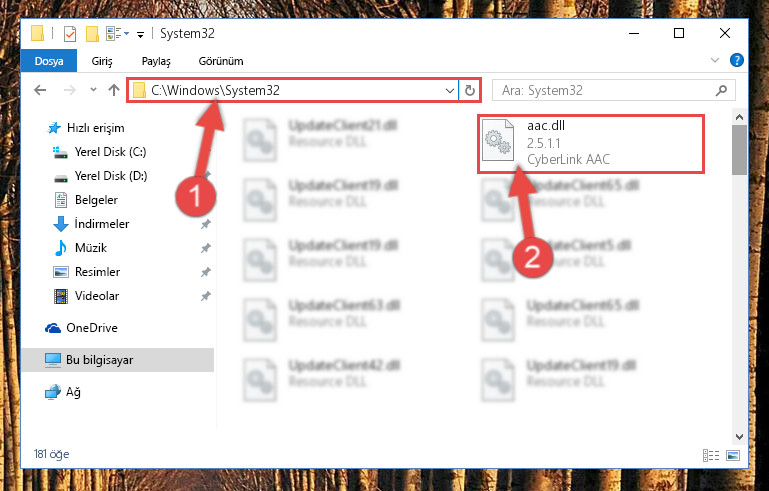Screen dimensions: 769x491
Task: Open the Görünüm ribbon tab
Action: (221, 61)
